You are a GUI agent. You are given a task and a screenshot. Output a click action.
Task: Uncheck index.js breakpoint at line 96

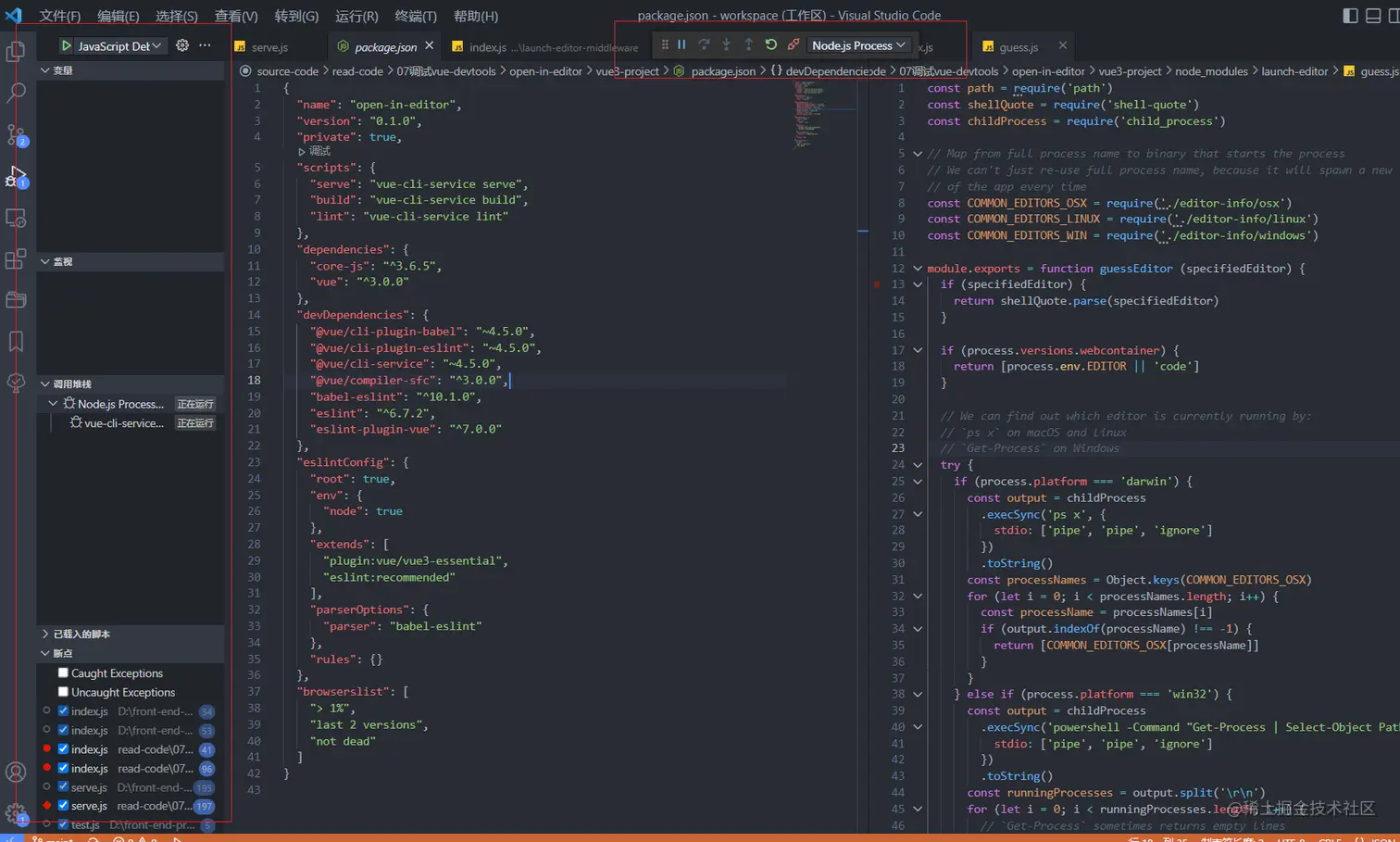click(x=63, y=768)
